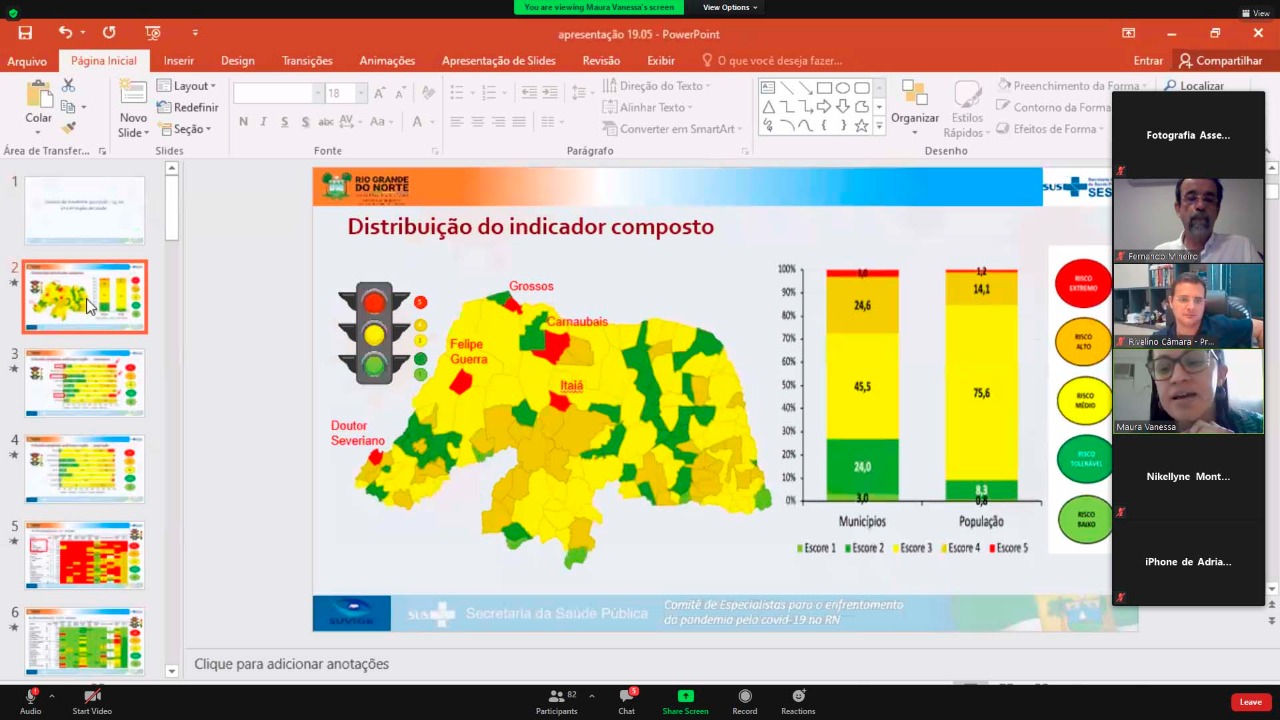The height and width of the screenshot is (720, 1280).
Task: Click the Save icon in quick access toolbar
Action: coord(25,33)
